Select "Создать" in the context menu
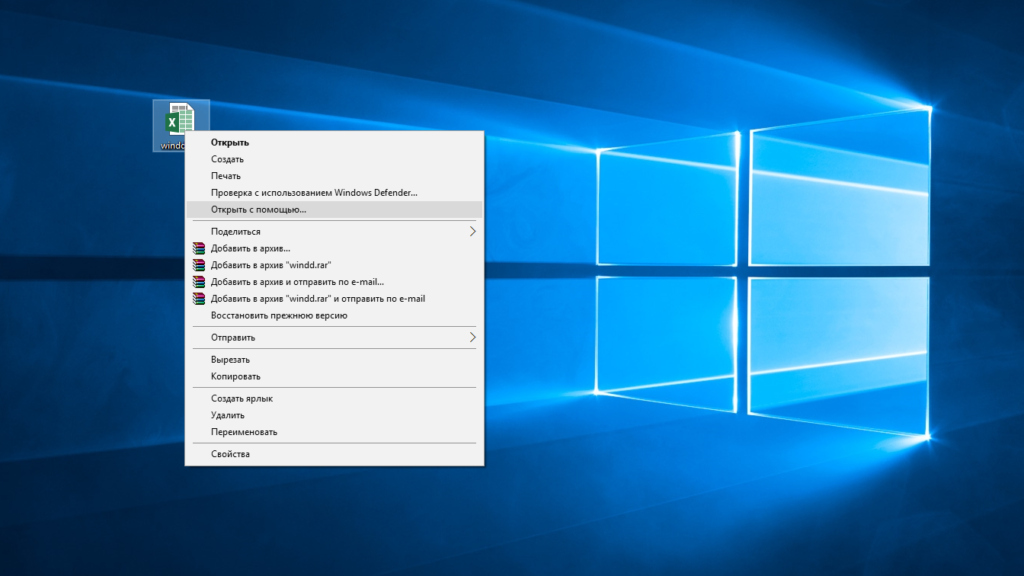 [227, 159]
